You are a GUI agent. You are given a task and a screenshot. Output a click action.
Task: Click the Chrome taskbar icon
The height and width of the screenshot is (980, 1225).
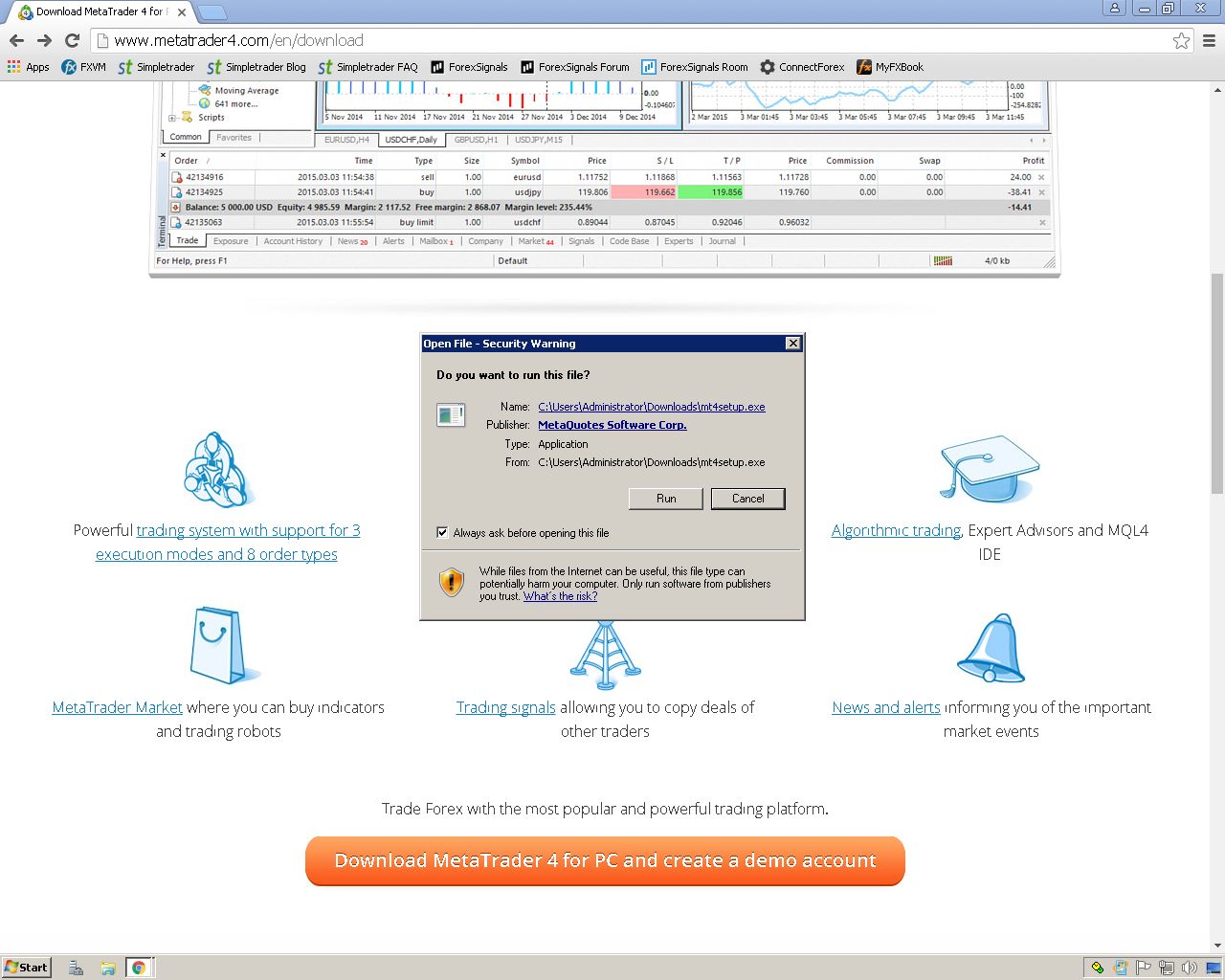139,968
